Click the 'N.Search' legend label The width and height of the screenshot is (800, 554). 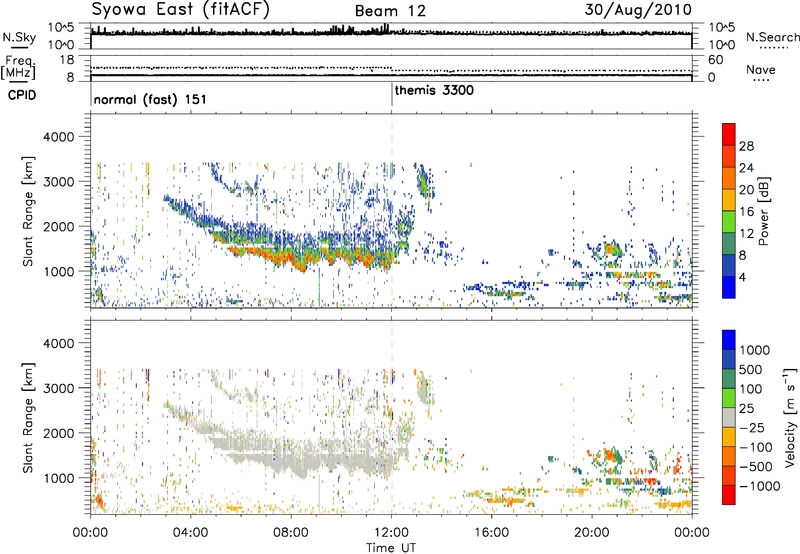pyautogui.click(x=772, y=37)
